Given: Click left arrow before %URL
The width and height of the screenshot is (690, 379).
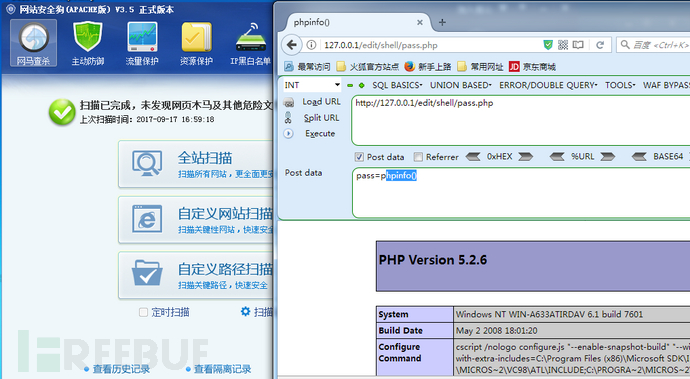Looking at the screenshot, I should tap(557, 157).
